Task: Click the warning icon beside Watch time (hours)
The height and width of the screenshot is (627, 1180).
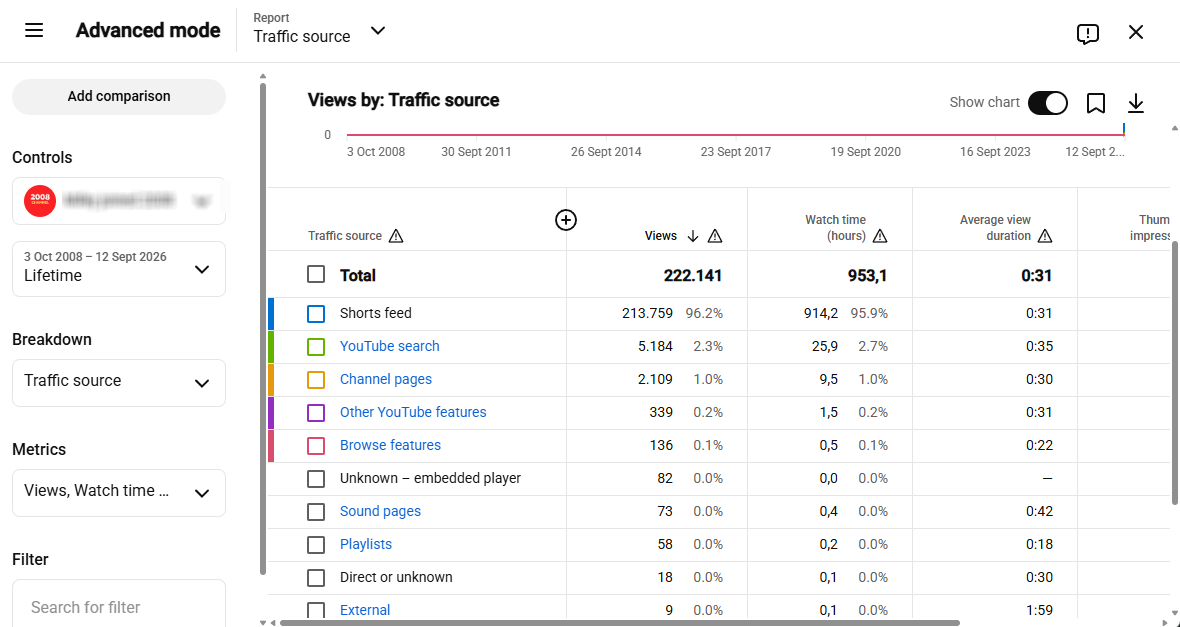Action: (x=880, y=236)
